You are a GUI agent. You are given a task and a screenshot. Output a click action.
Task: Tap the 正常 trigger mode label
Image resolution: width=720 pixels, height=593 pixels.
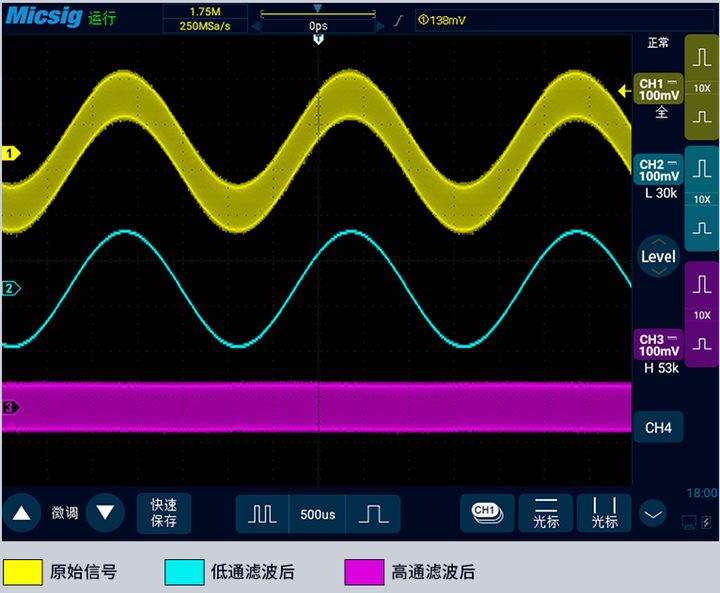click(658, 43)
